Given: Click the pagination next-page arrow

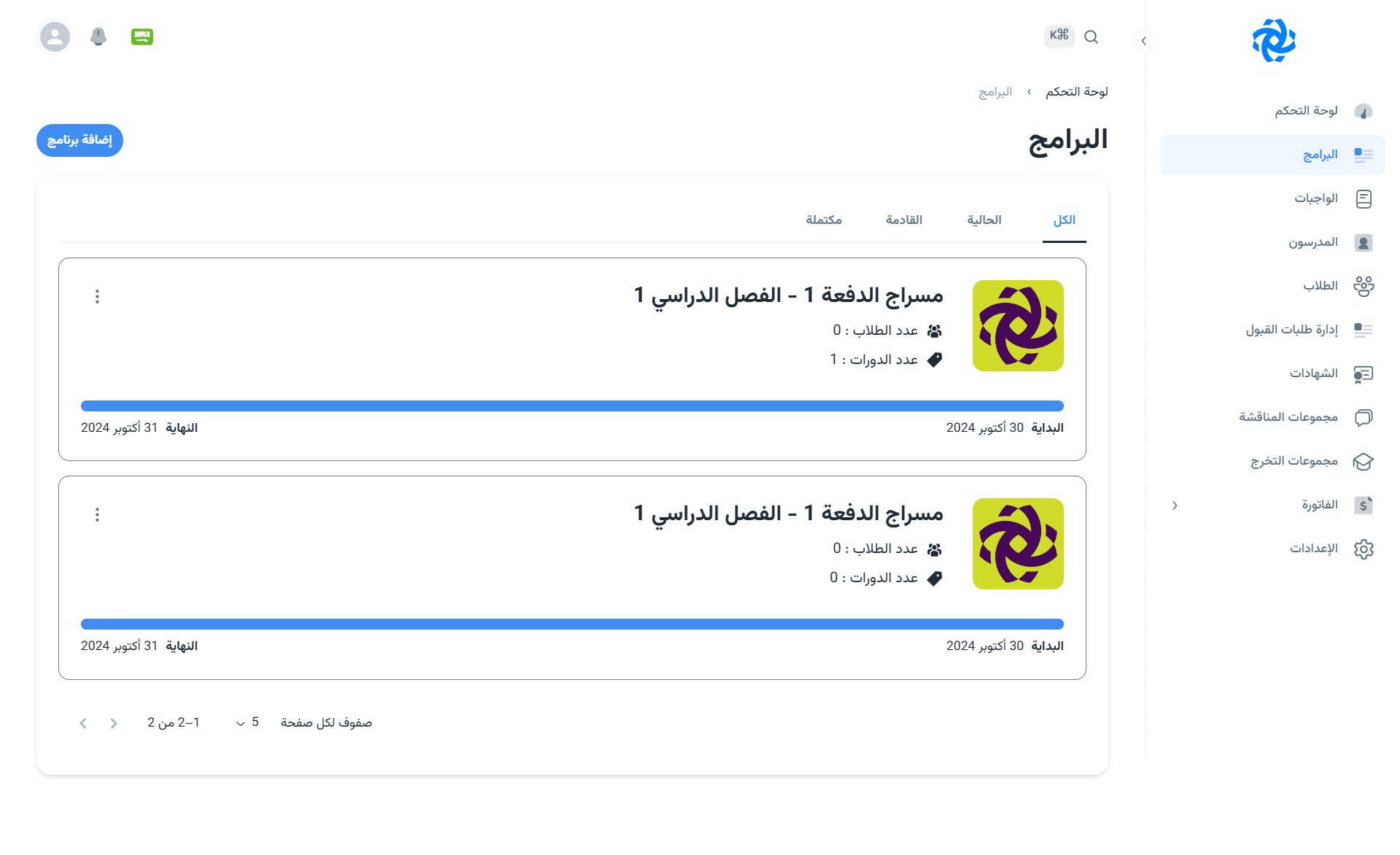Looking at the screenshot, I should (83, 723).
